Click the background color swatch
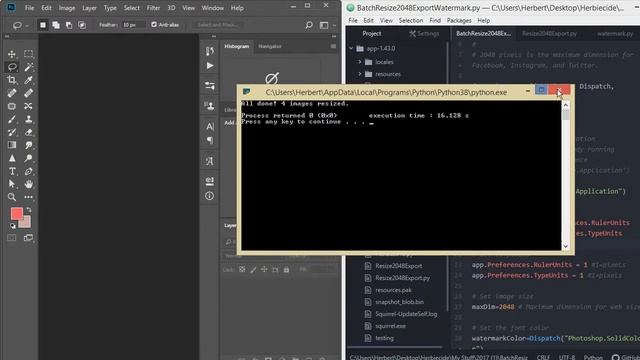Viewport: 640px width, 360px height. 26,223
